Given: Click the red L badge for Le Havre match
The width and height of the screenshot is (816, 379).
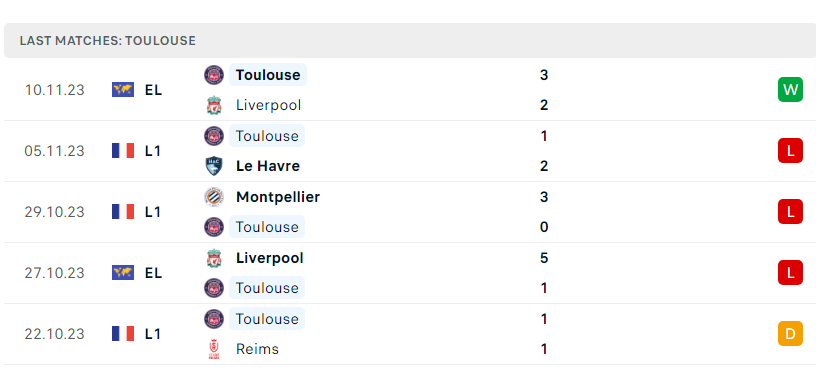Looking at the screenshot, I should click(790, 150).
